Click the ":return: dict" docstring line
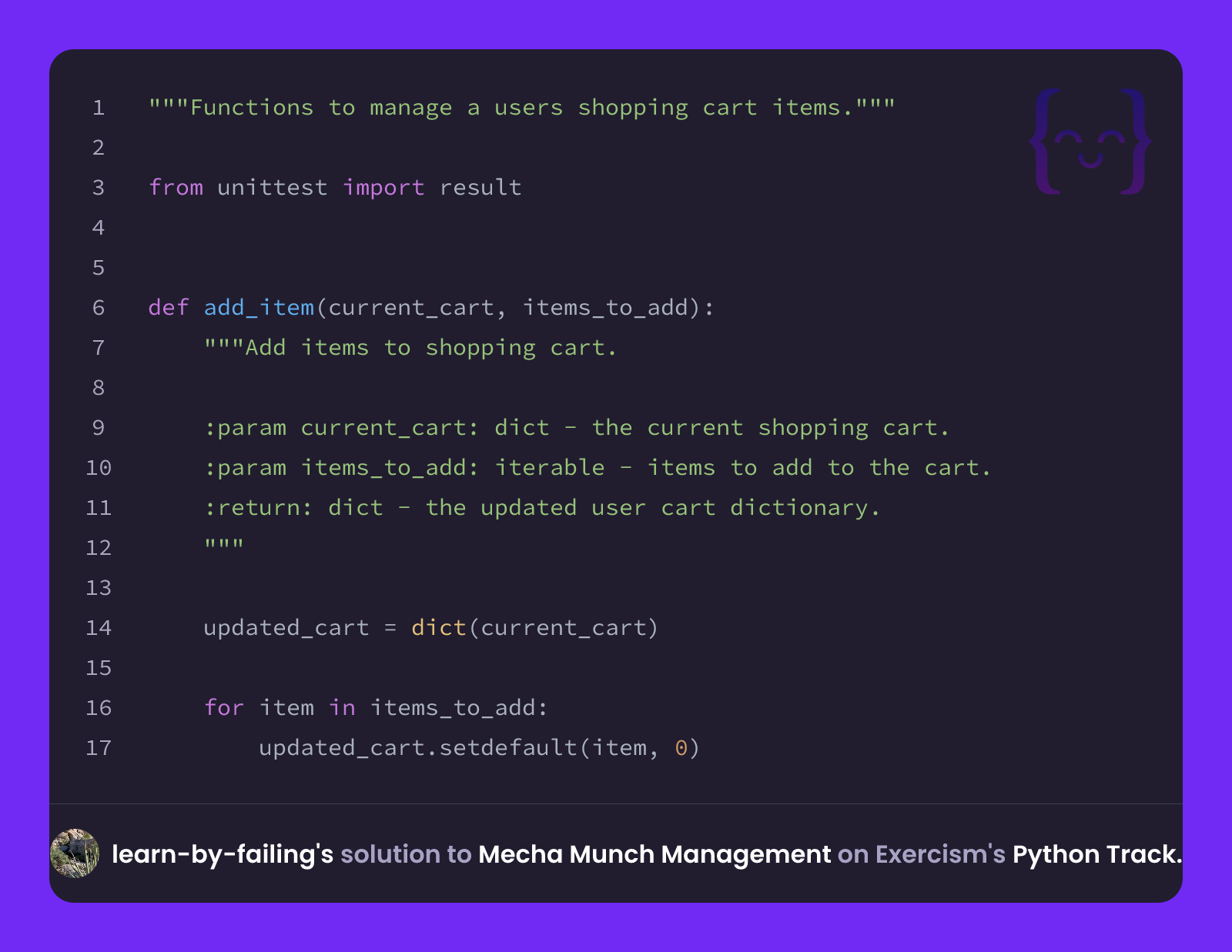1232x952 pixels. coord(542,508)
